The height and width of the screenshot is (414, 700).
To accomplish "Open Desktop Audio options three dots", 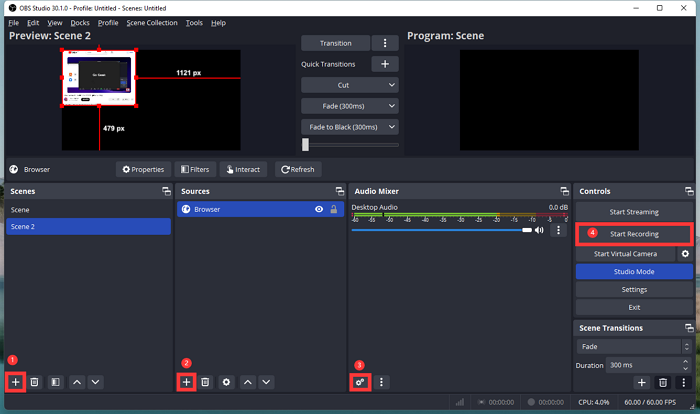I will click(x=558, y=230).
